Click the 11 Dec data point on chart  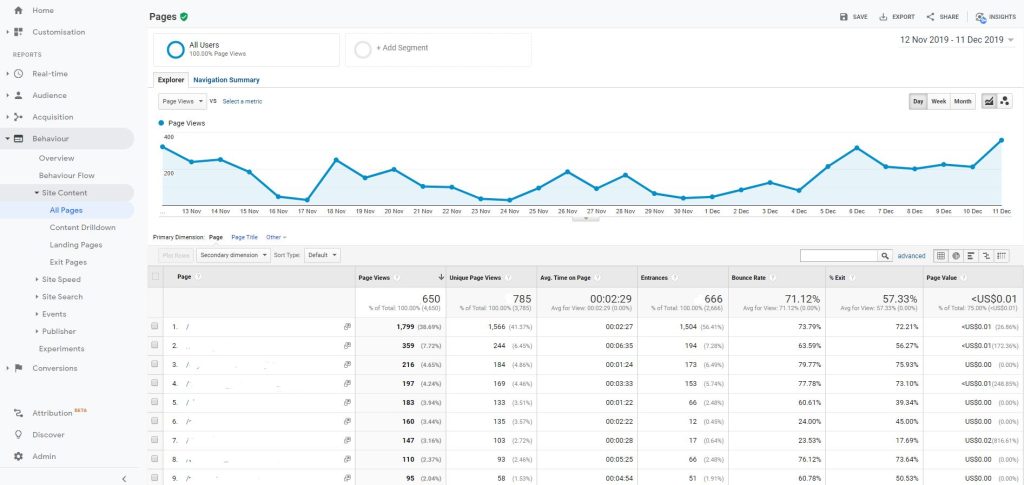point(1001,140)
